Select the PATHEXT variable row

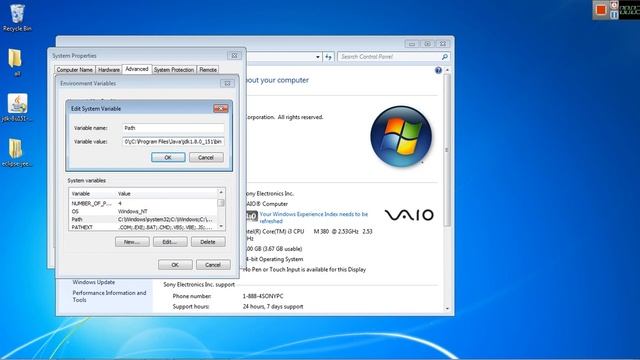pyautogui.click(x=143, y=227)
